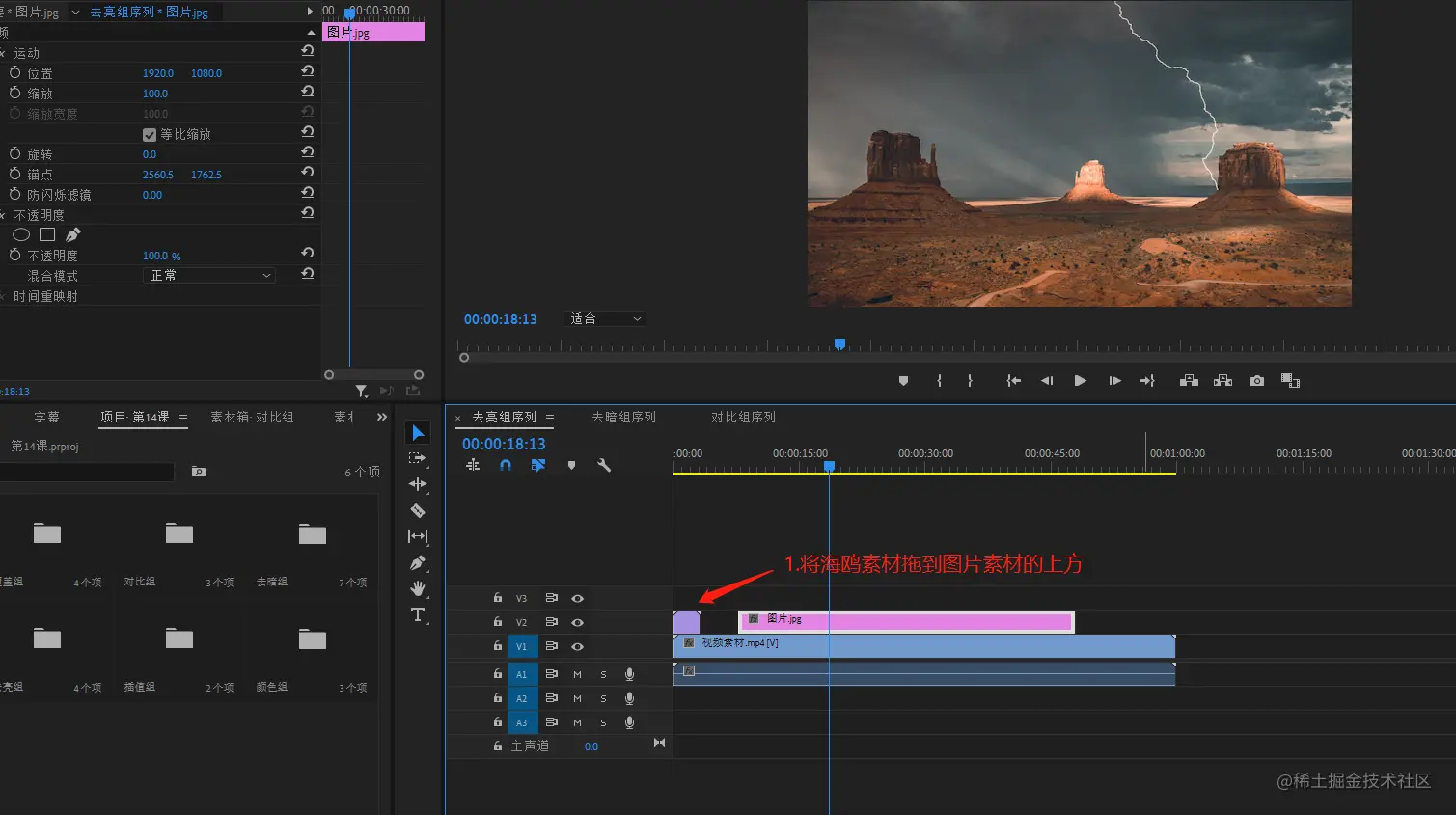The width and height of the screenshot is (1456, 815).
Task: Switch to 去暗组序列 timeline tab
Action: pos(623,417)
